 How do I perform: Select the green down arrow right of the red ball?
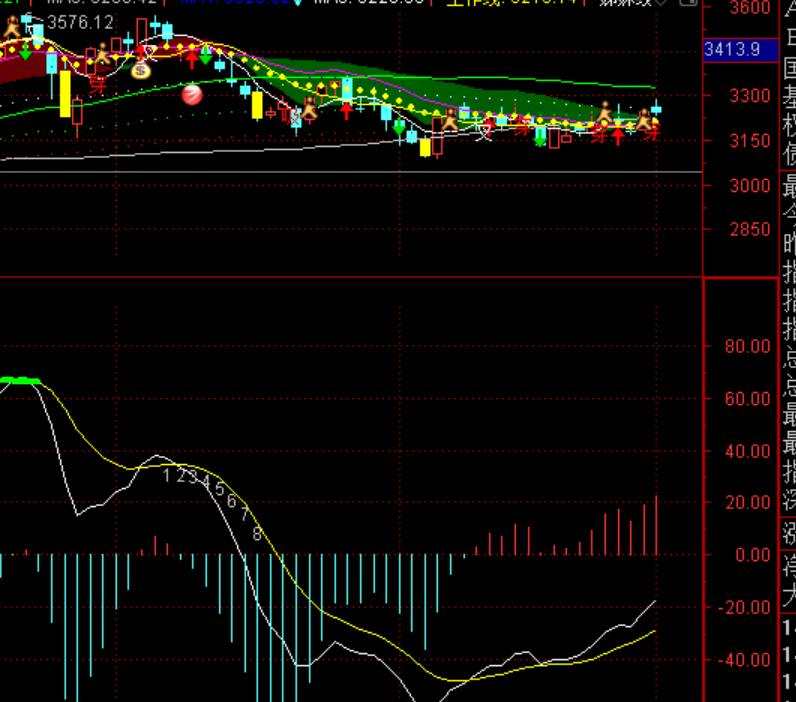[x=205, y=55]
